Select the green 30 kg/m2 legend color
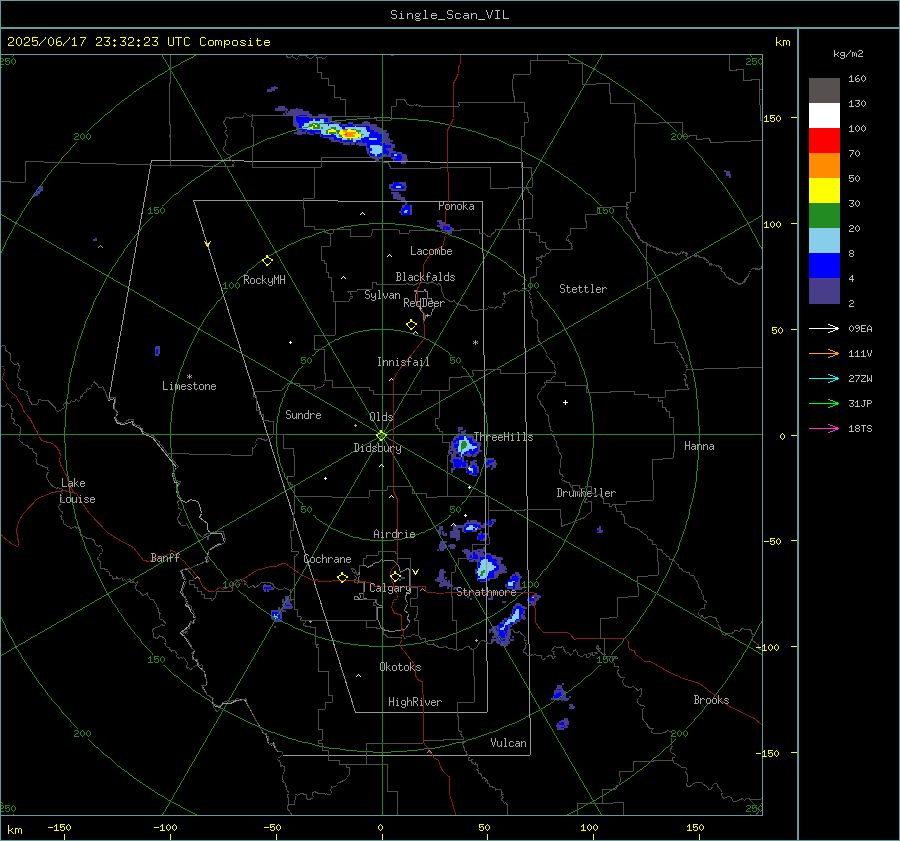This screenshot has height=841, width=900. [824, 216]
